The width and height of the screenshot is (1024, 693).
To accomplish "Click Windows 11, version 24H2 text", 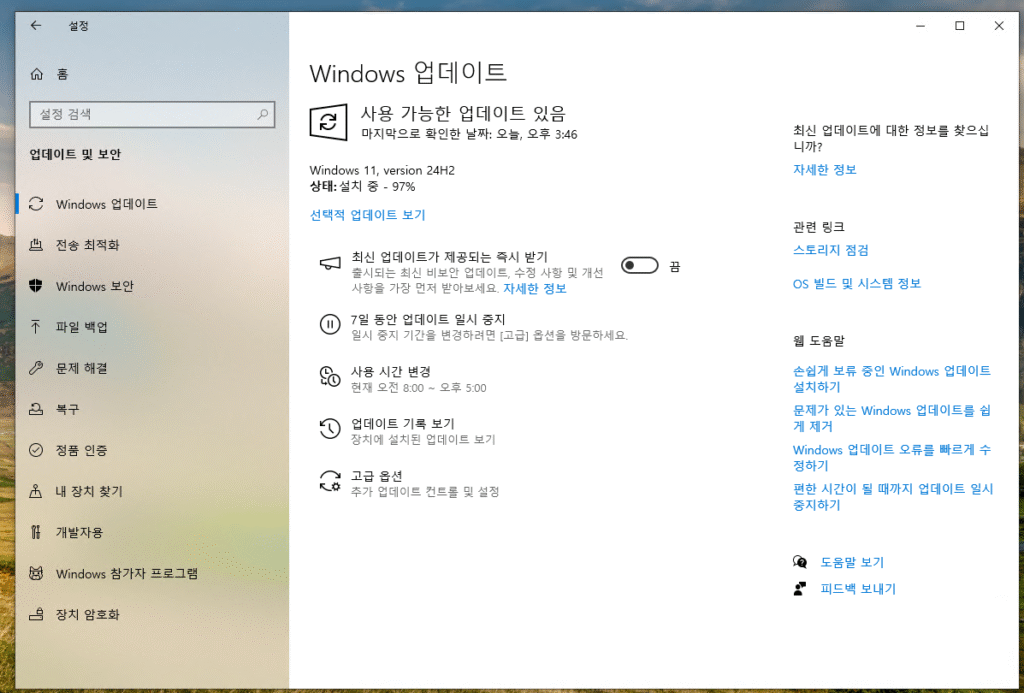I will (382, 170).
